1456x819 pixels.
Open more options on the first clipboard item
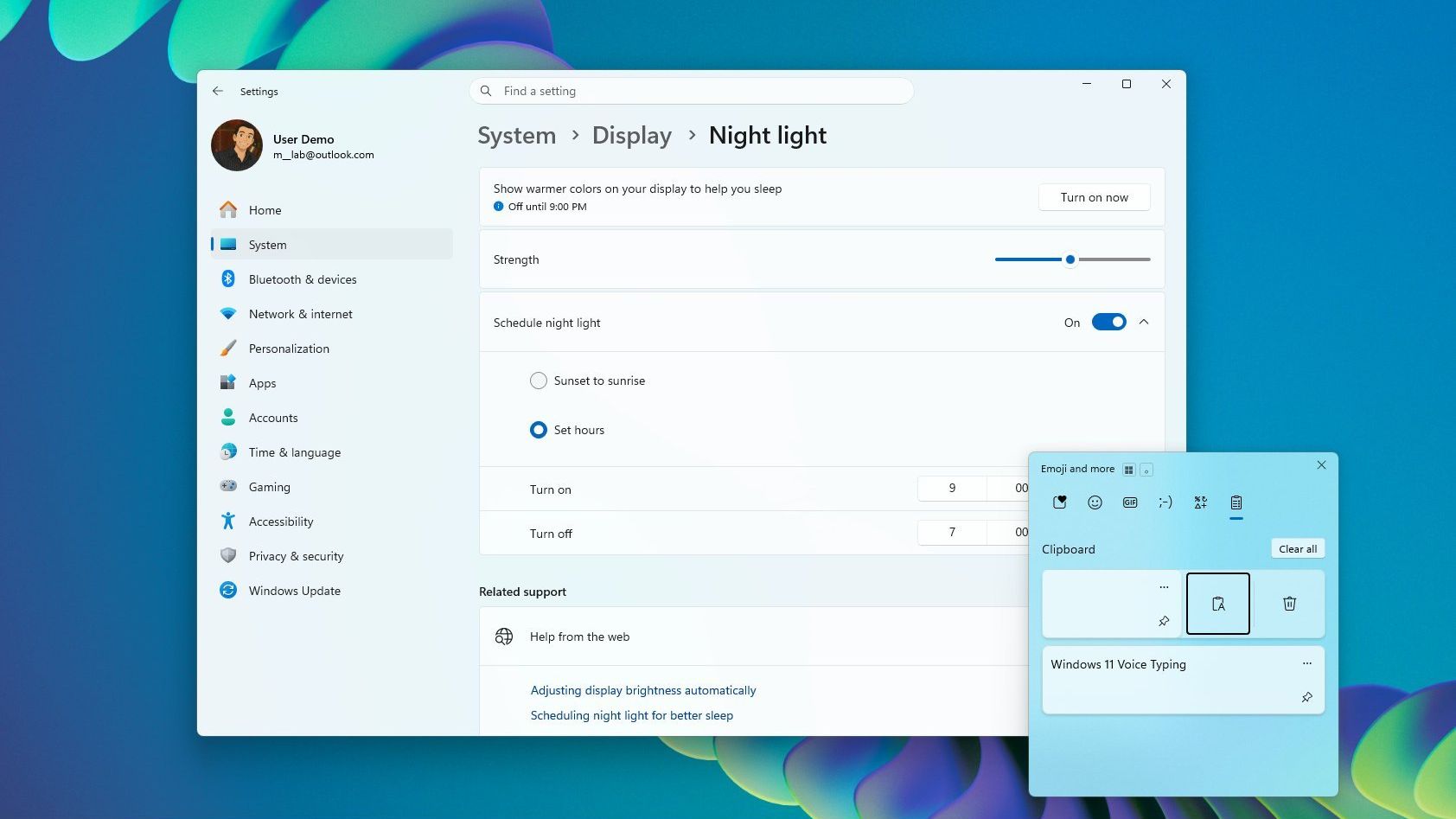pos(1164,587)
